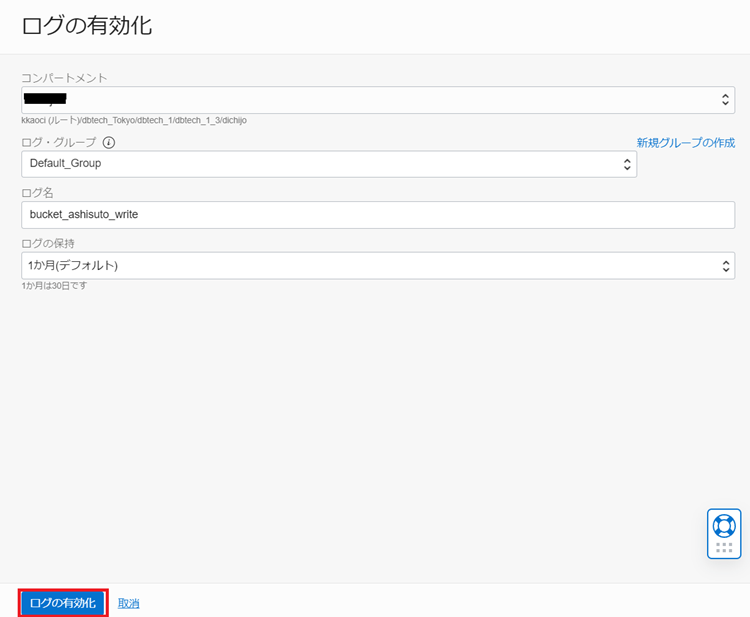Screen dimensions: 750x617
Task: Click the ログ名 field label
Action: [37, 192]
